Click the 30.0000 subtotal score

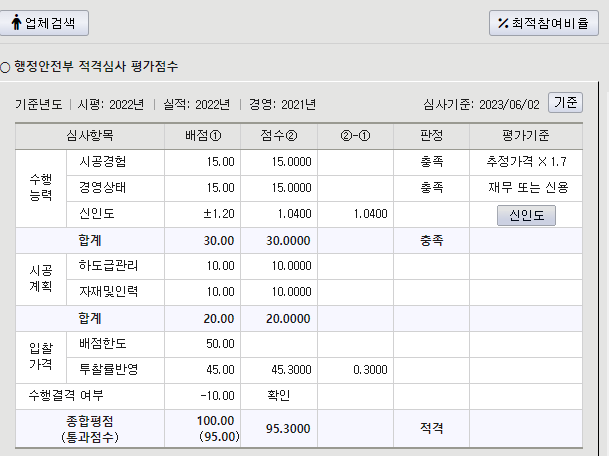[x=288, y=241]
